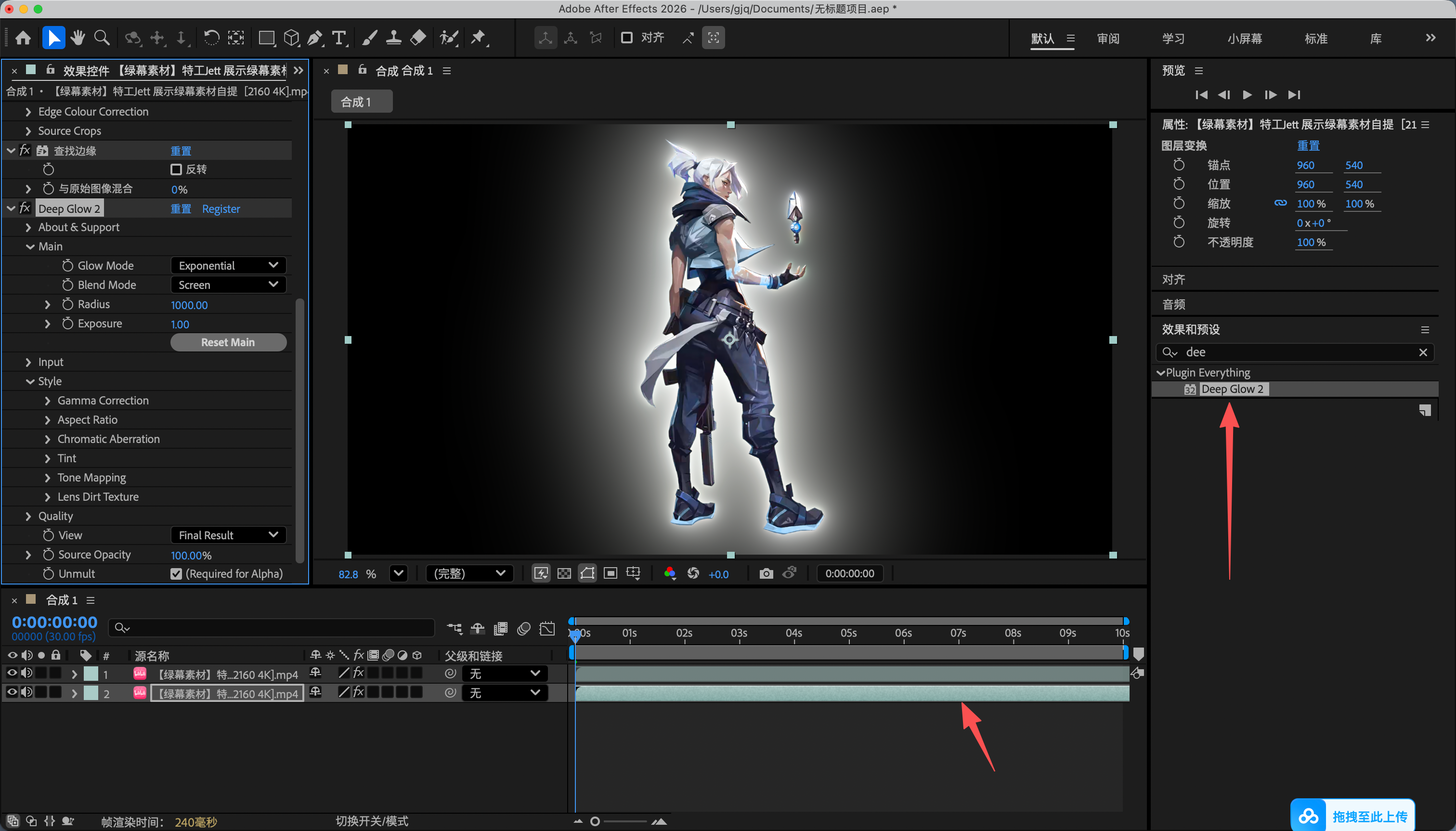
Task: Uncheck Unmult Required for Alpha
Action: (176, 573)
